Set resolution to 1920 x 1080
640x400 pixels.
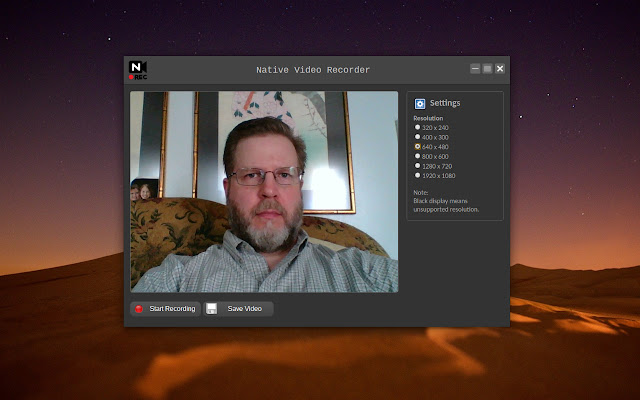417,175
